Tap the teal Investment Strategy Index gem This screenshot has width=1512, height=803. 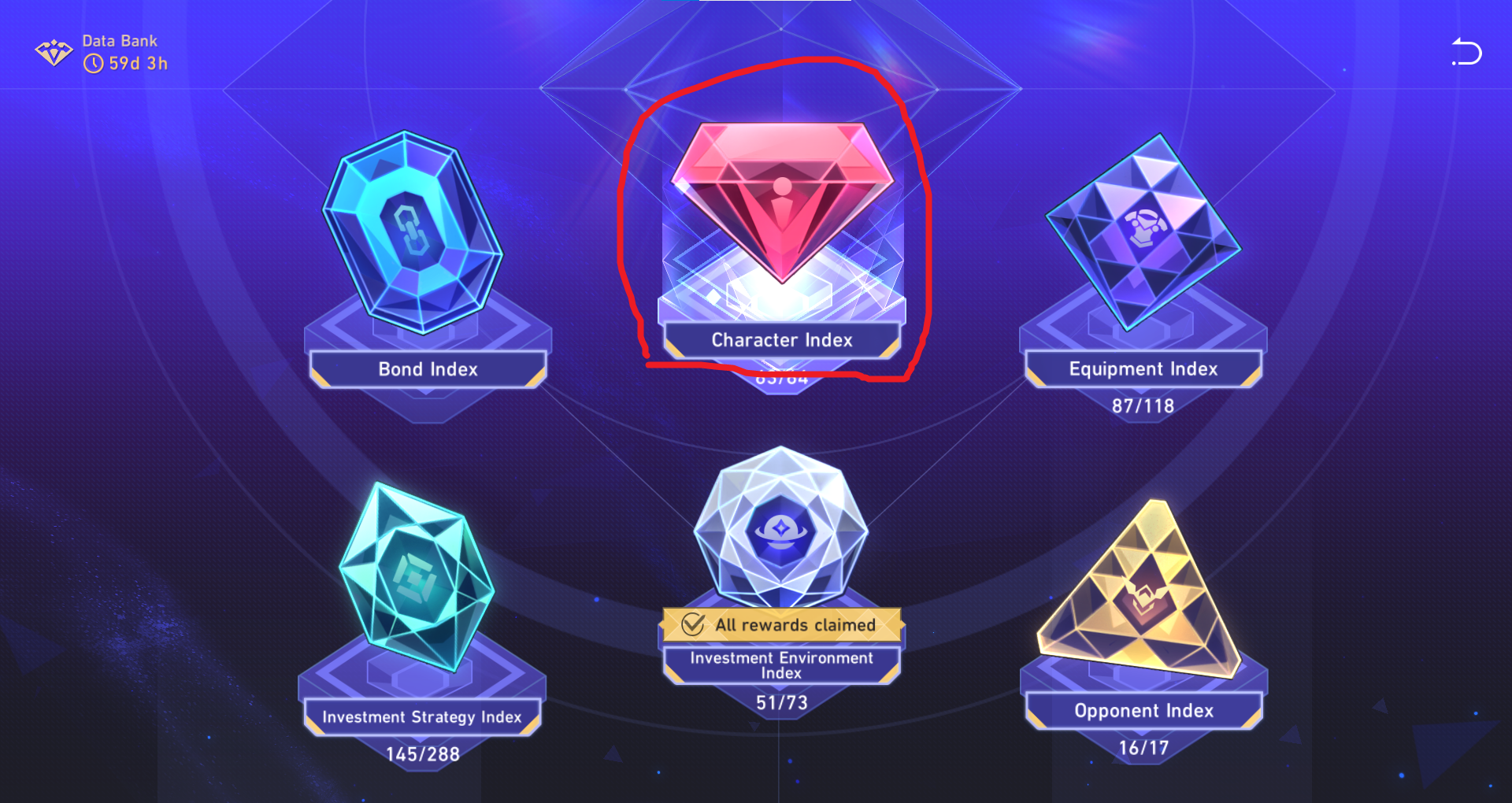pyautogui.click(x=417, y=577)
